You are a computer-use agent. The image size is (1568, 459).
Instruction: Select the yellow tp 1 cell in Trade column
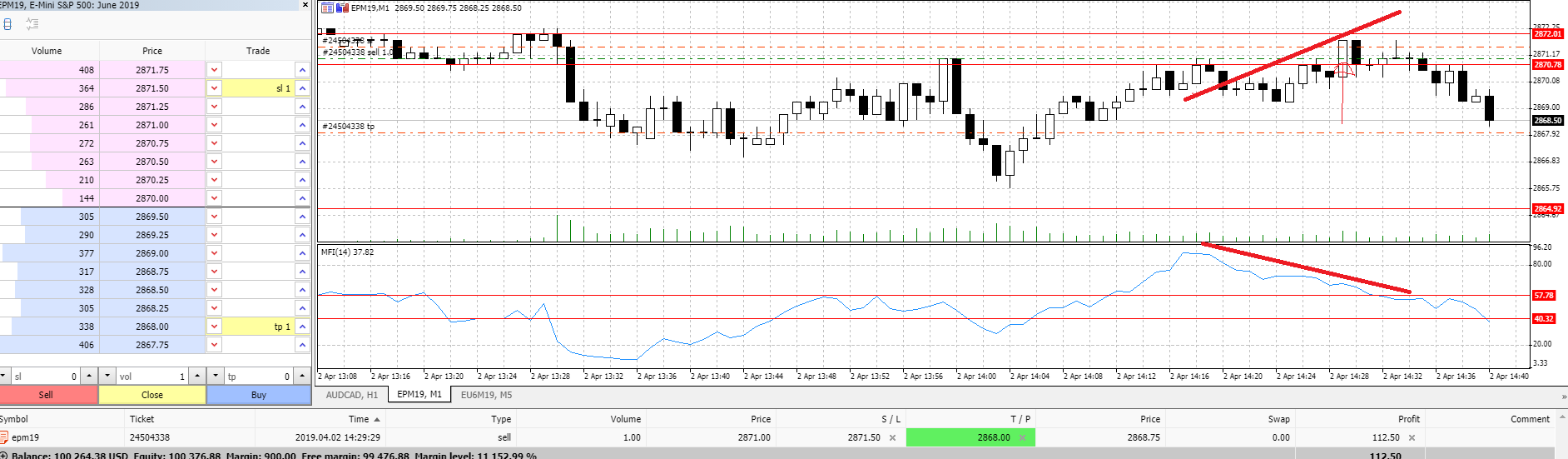point(258,327)
